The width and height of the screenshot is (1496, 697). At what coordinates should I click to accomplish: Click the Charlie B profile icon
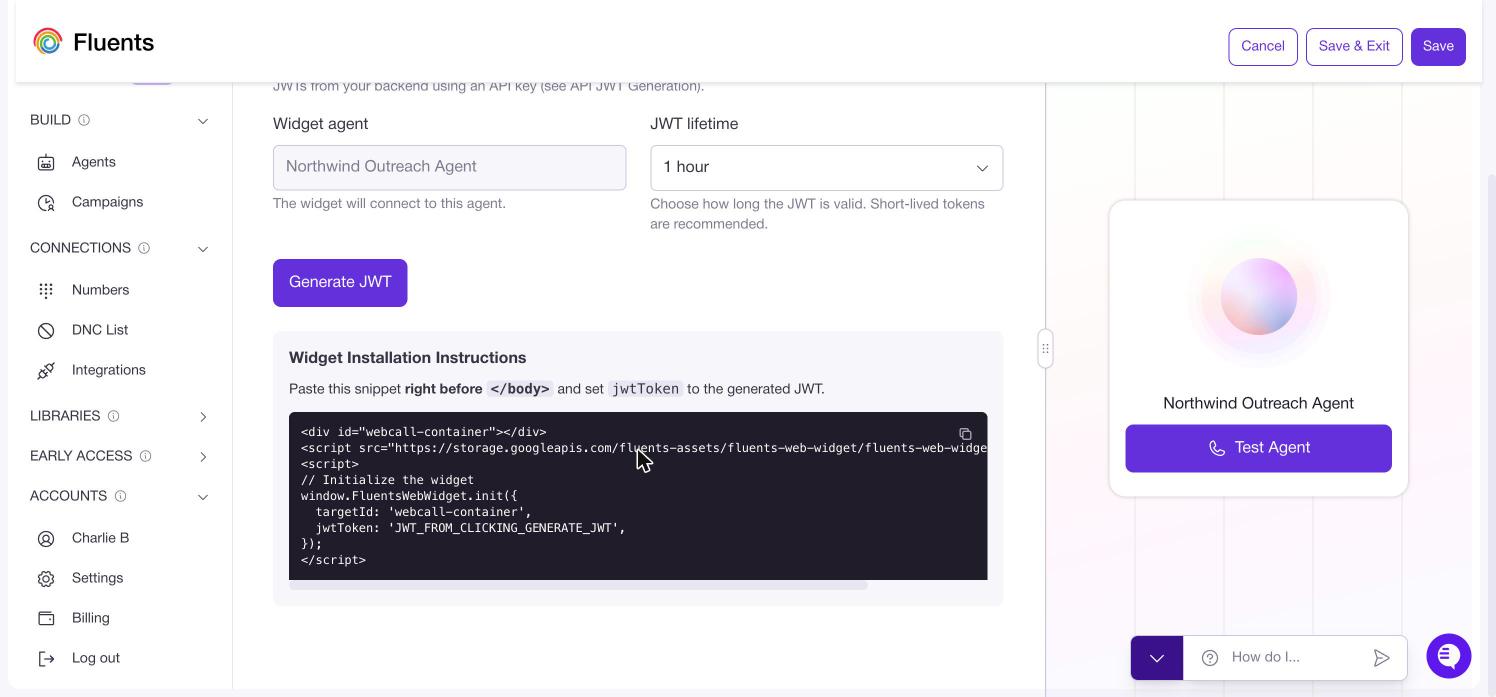coord(46,538)
